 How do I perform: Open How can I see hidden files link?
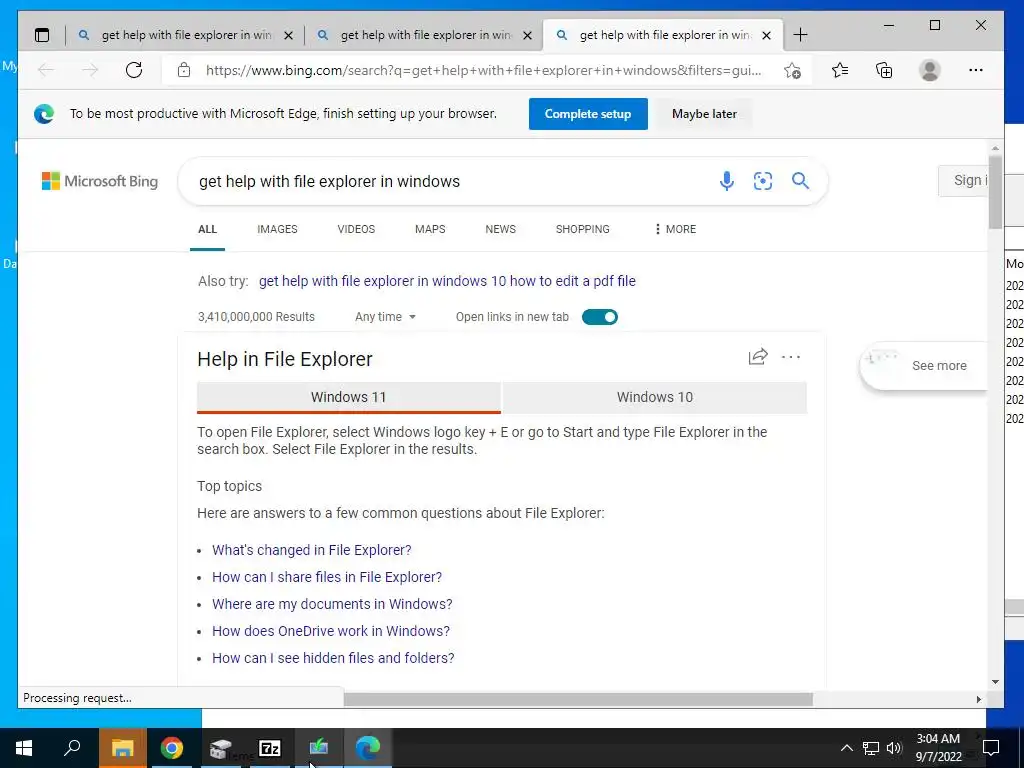(333, 658)
